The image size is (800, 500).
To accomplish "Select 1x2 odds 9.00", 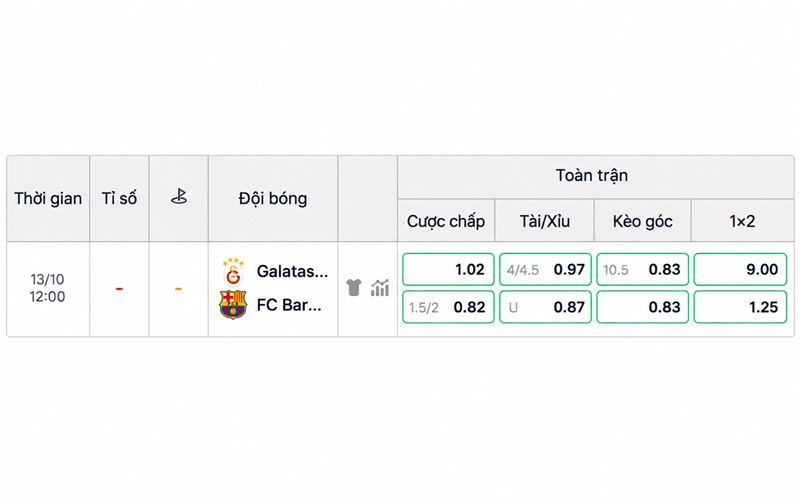I will [x=740, y=269].
